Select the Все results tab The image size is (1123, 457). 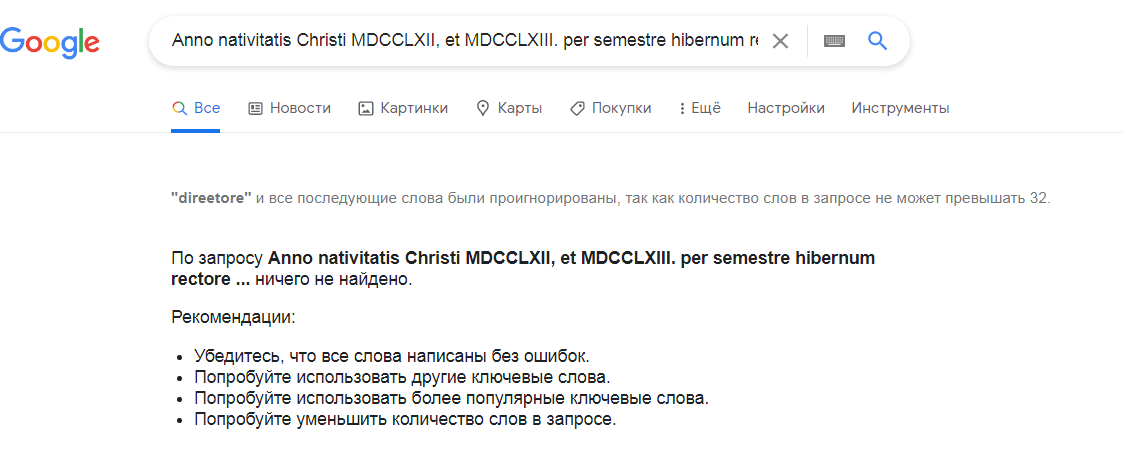[x=207, y=108]
